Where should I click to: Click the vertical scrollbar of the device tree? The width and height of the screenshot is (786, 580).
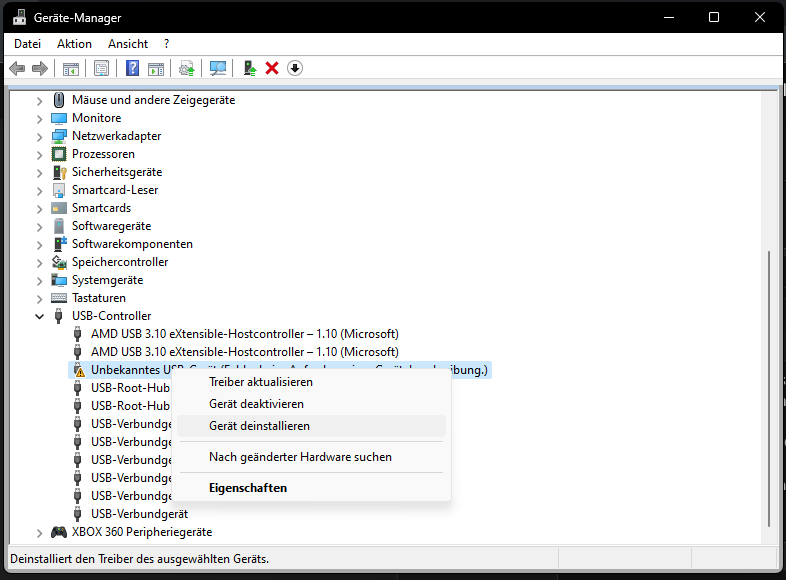click(769, 389)
